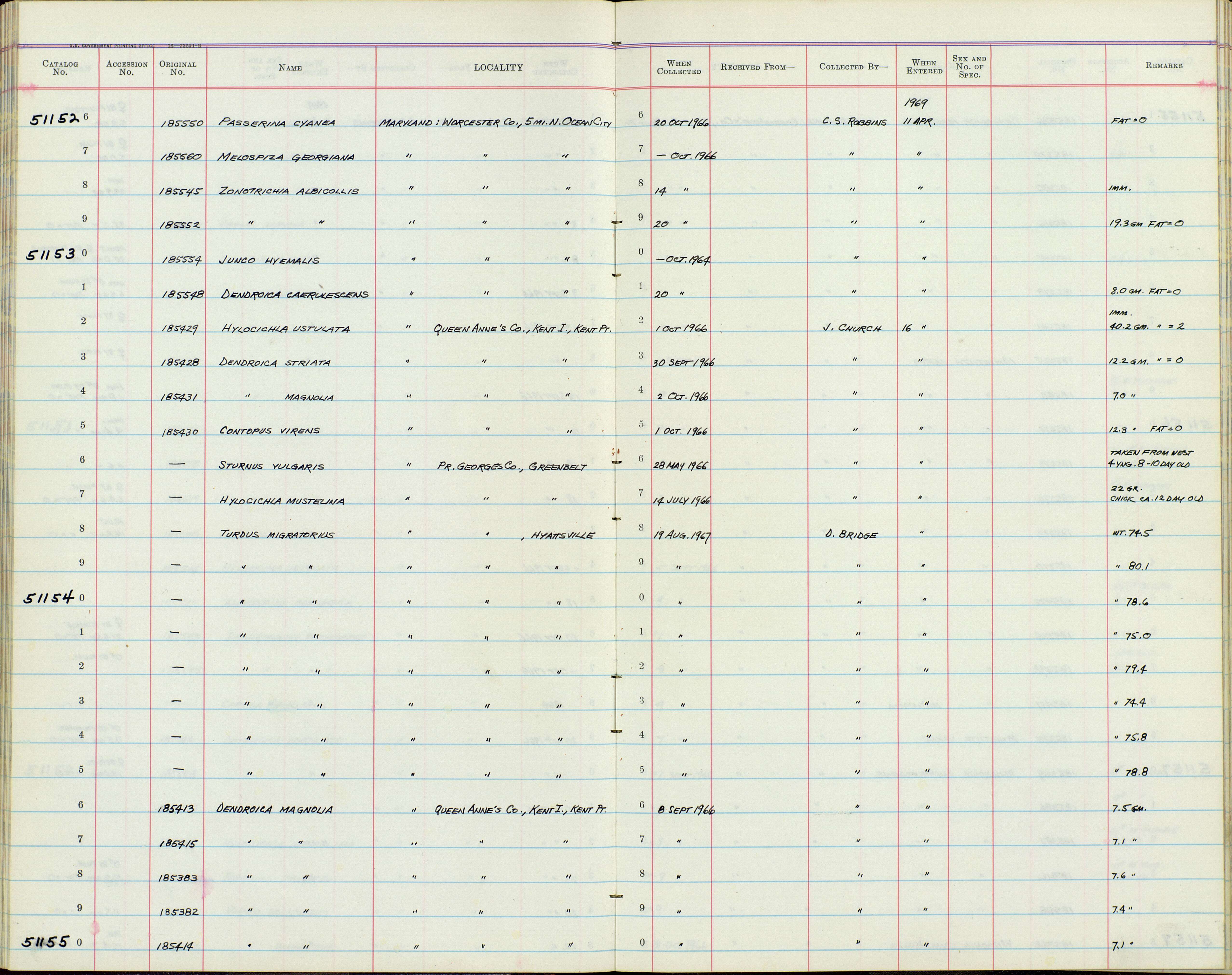This screenshot has height=975, width=1232.
Task: Click original number 185552
Action: click(x=180, y=225)
